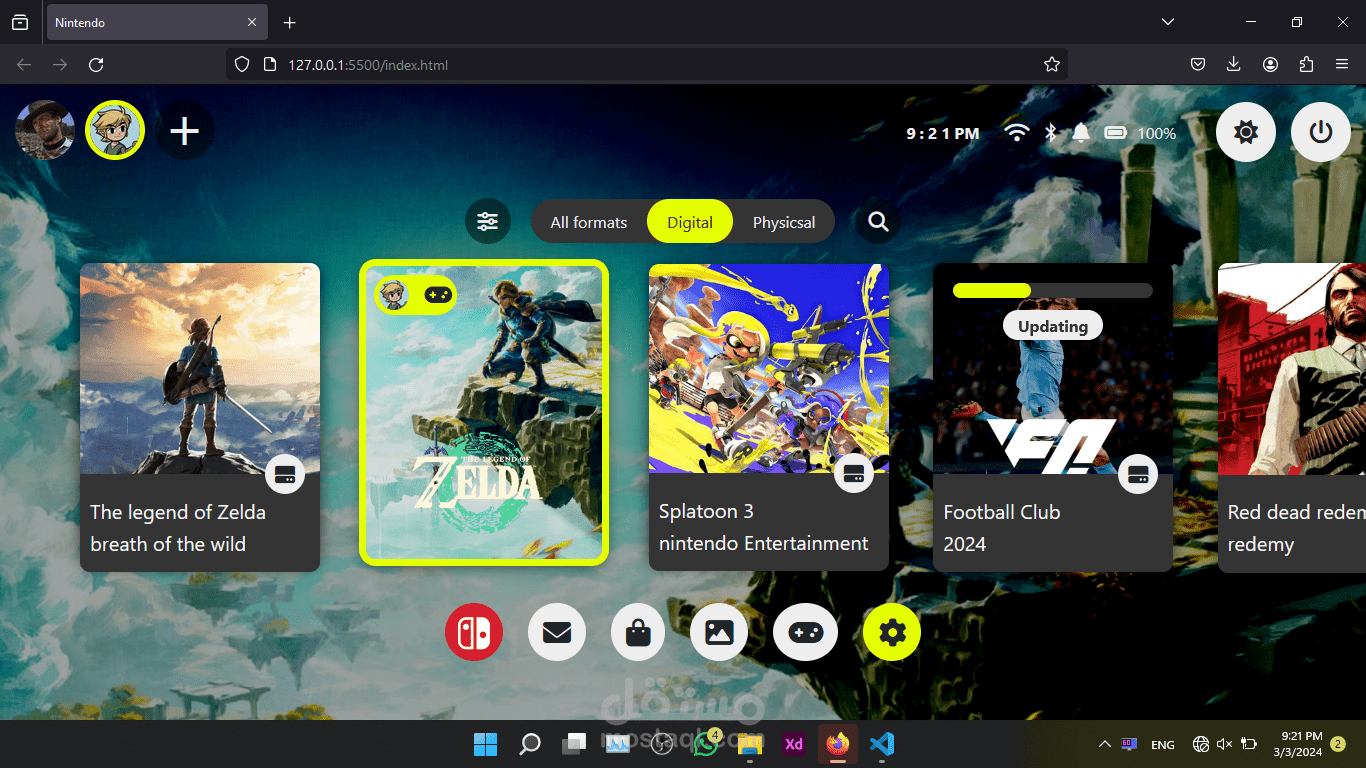Open the brightness settings circle icon

(x=1246, y=132)
